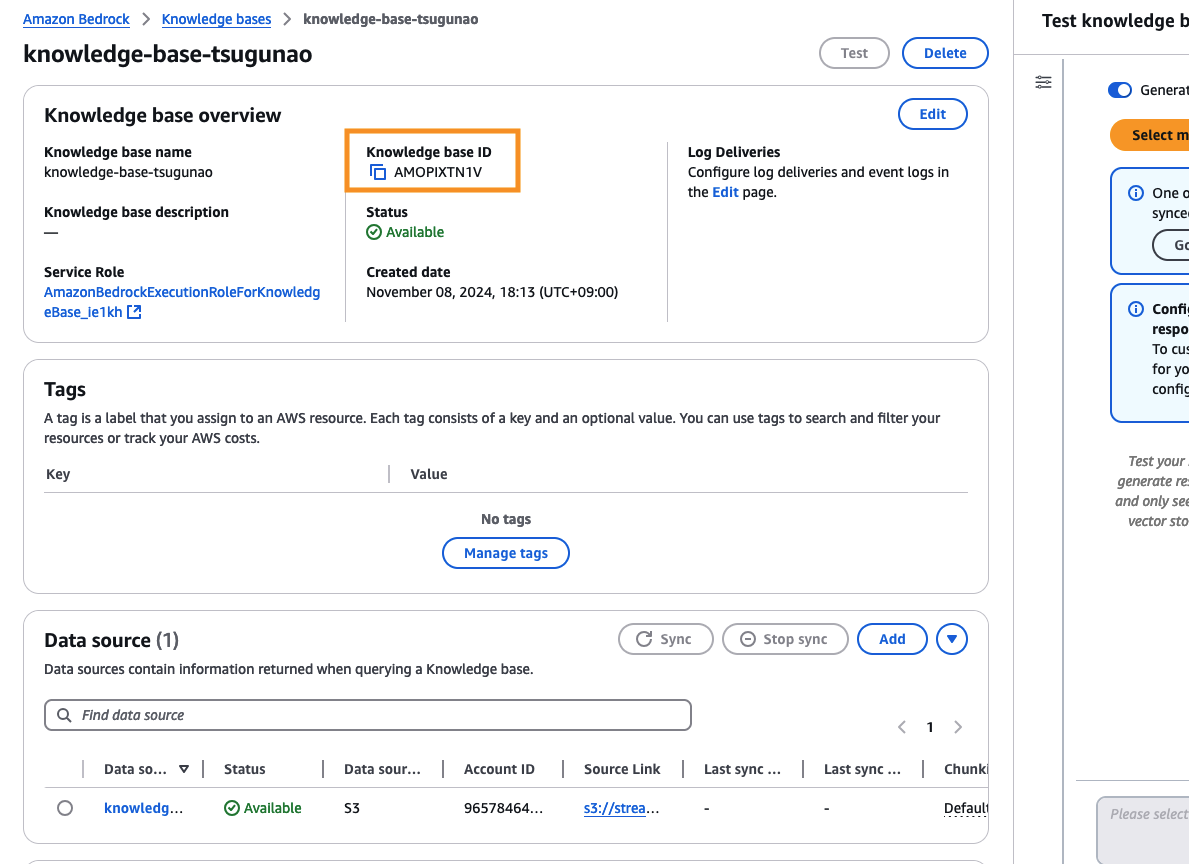Viewport: 1189px width, 864px height.
Task: Click the second info icon in the test panel
Action: tap(1135, 309)
